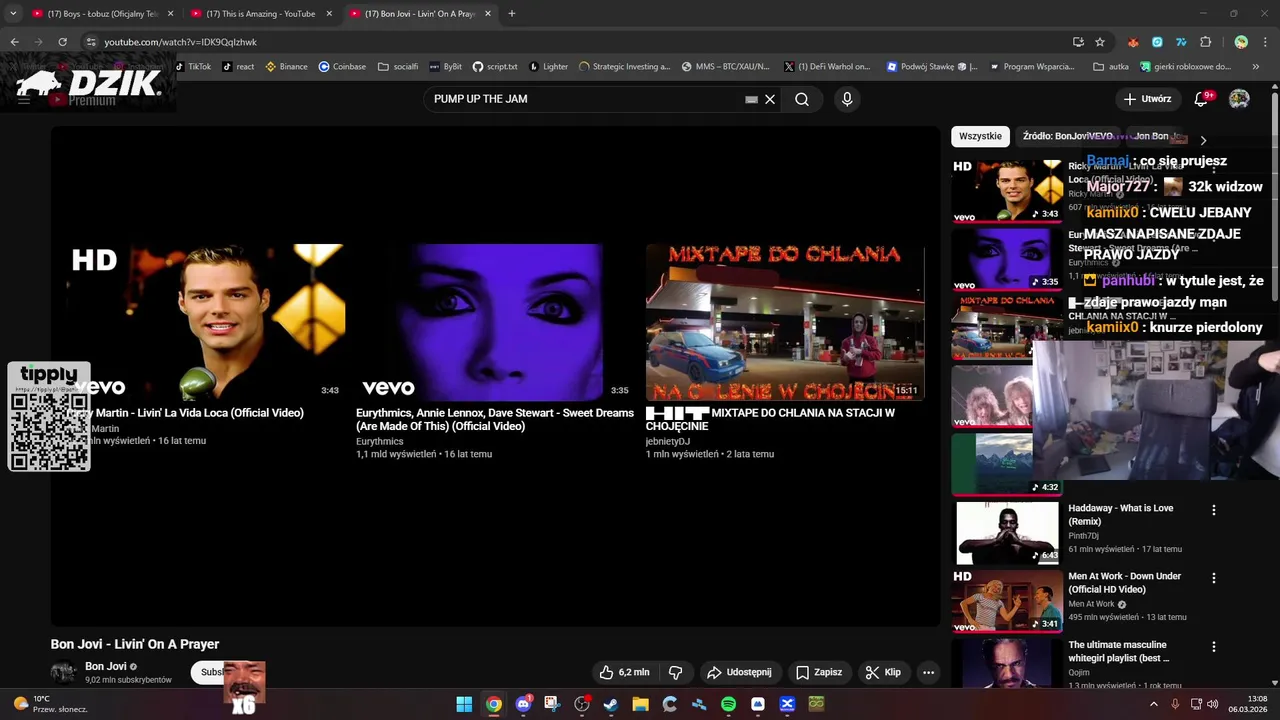Image resolution: width=1280 pixels, height=720 pixels.
Task: Show more bookmarks chevron
Action: tap(1257, 67)
